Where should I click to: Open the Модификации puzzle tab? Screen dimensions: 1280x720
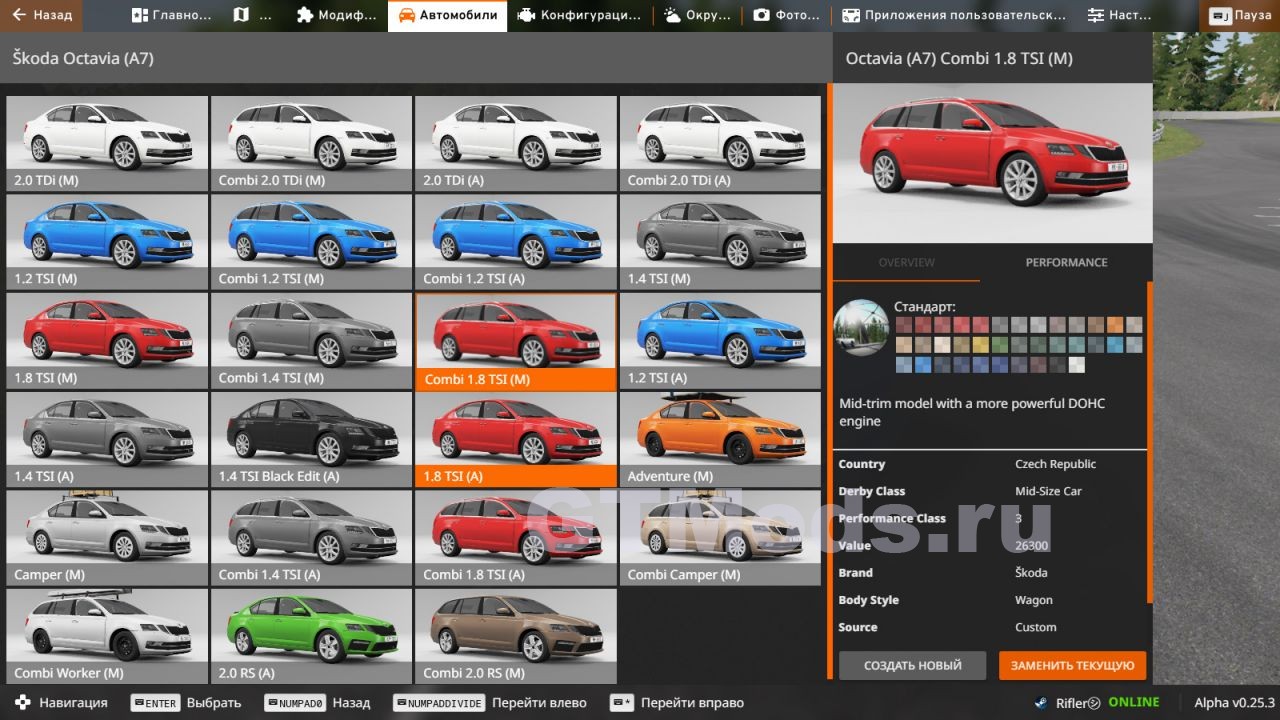[337, 15]
